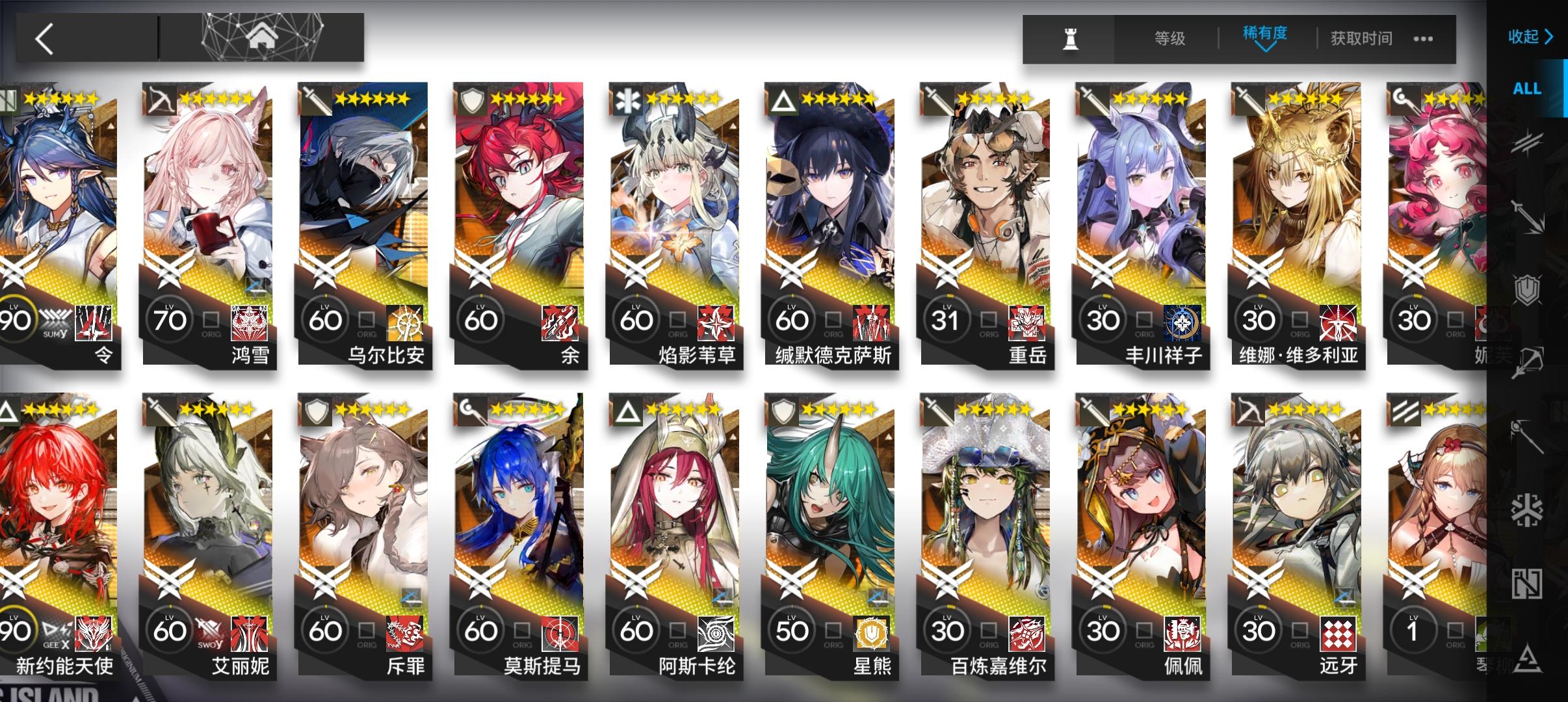The height and width of the screenshot is (702, 1568).
Task: Open the home navigation icon
Action: (262, 39)
